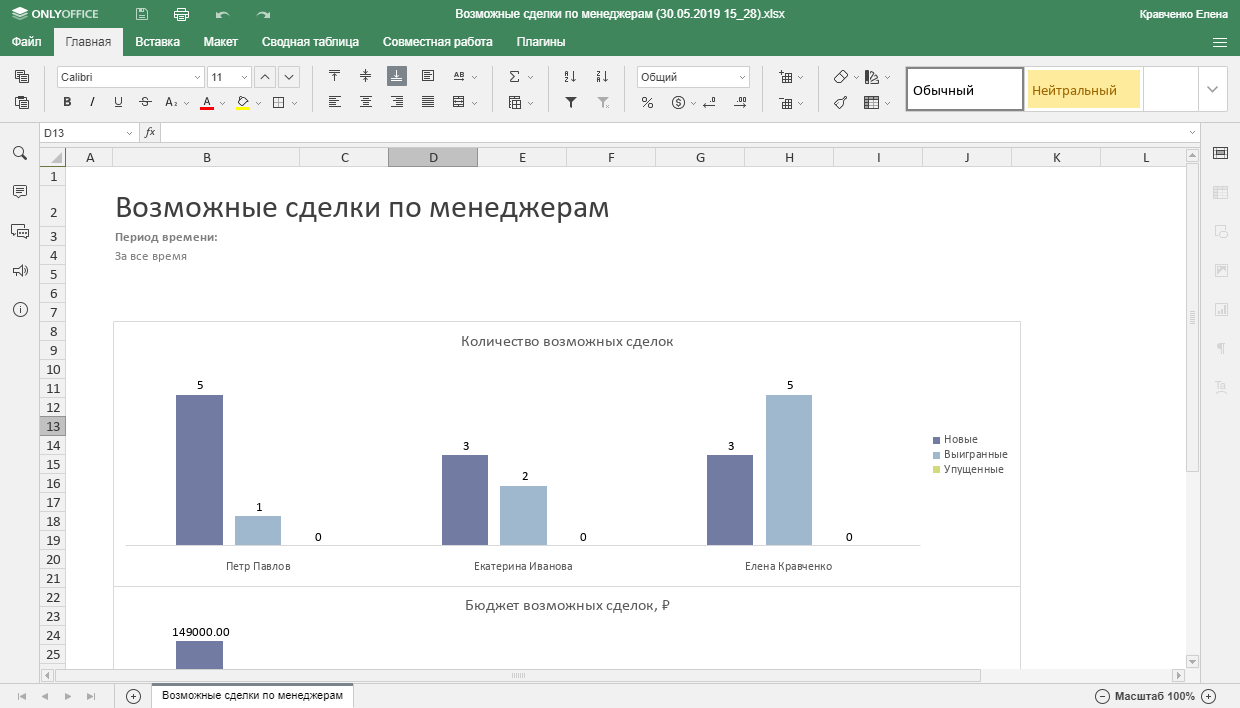Click the Save icon in the title bar
This screenshot has width=1240, height=708.
142,14
